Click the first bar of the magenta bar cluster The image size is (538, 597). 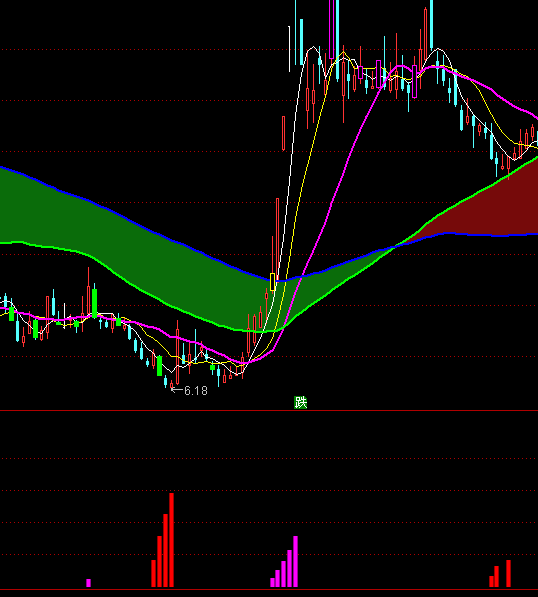272,583
